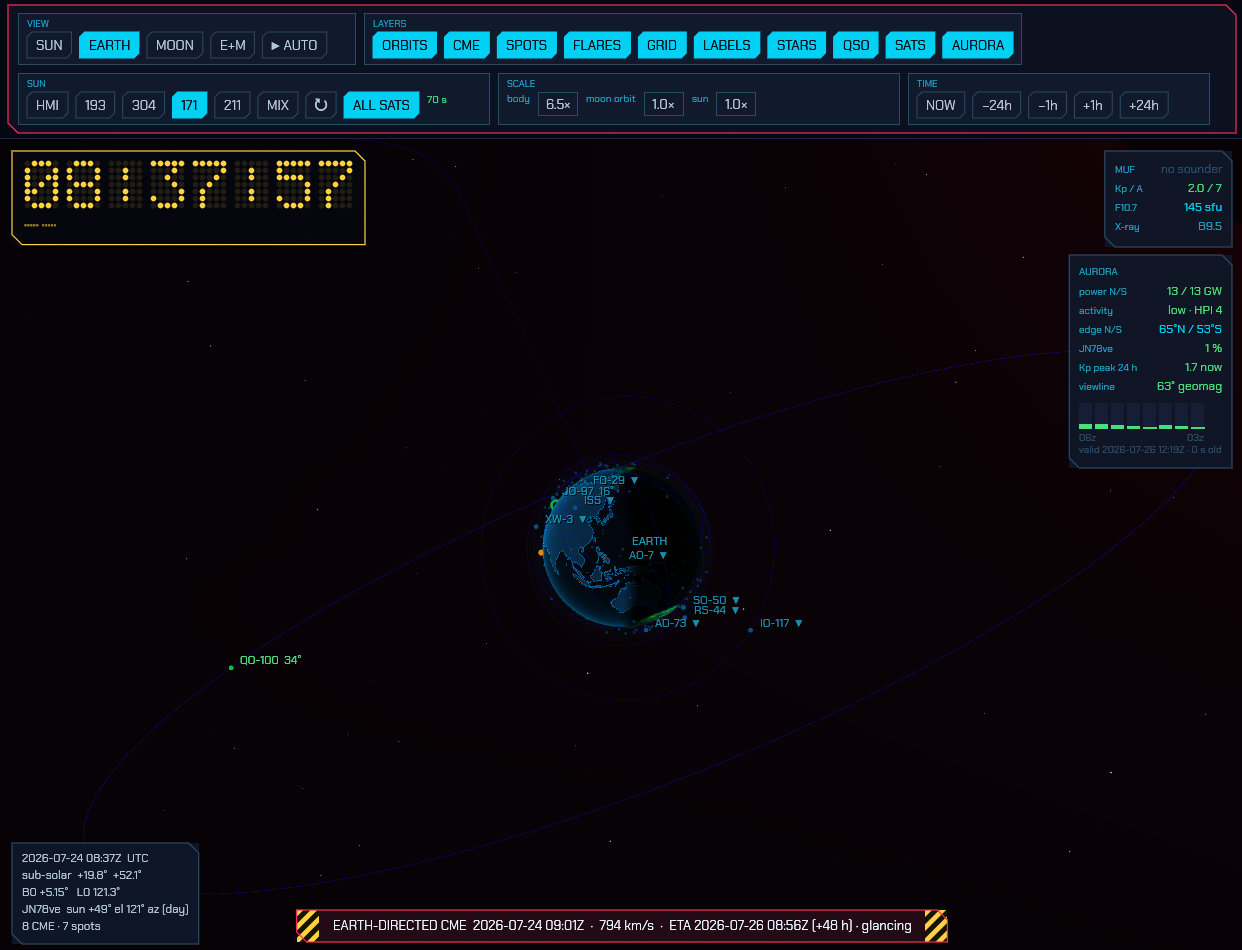
Task: Switch to MOON view
Action: click(175, 45)
